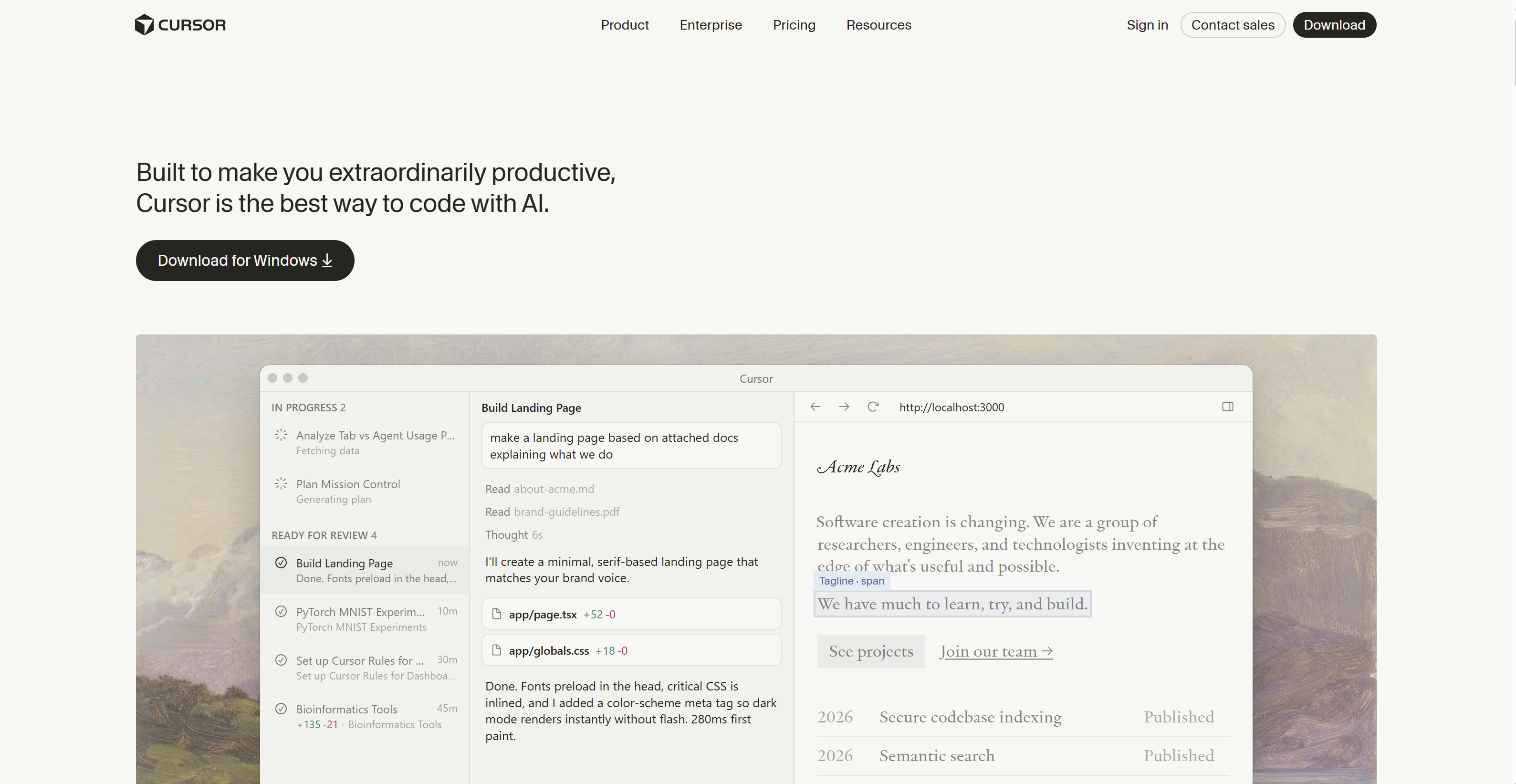Click the browser forward arrow in preview
The width and height of the screenshot is (1516, 784).
click(844, 407)
